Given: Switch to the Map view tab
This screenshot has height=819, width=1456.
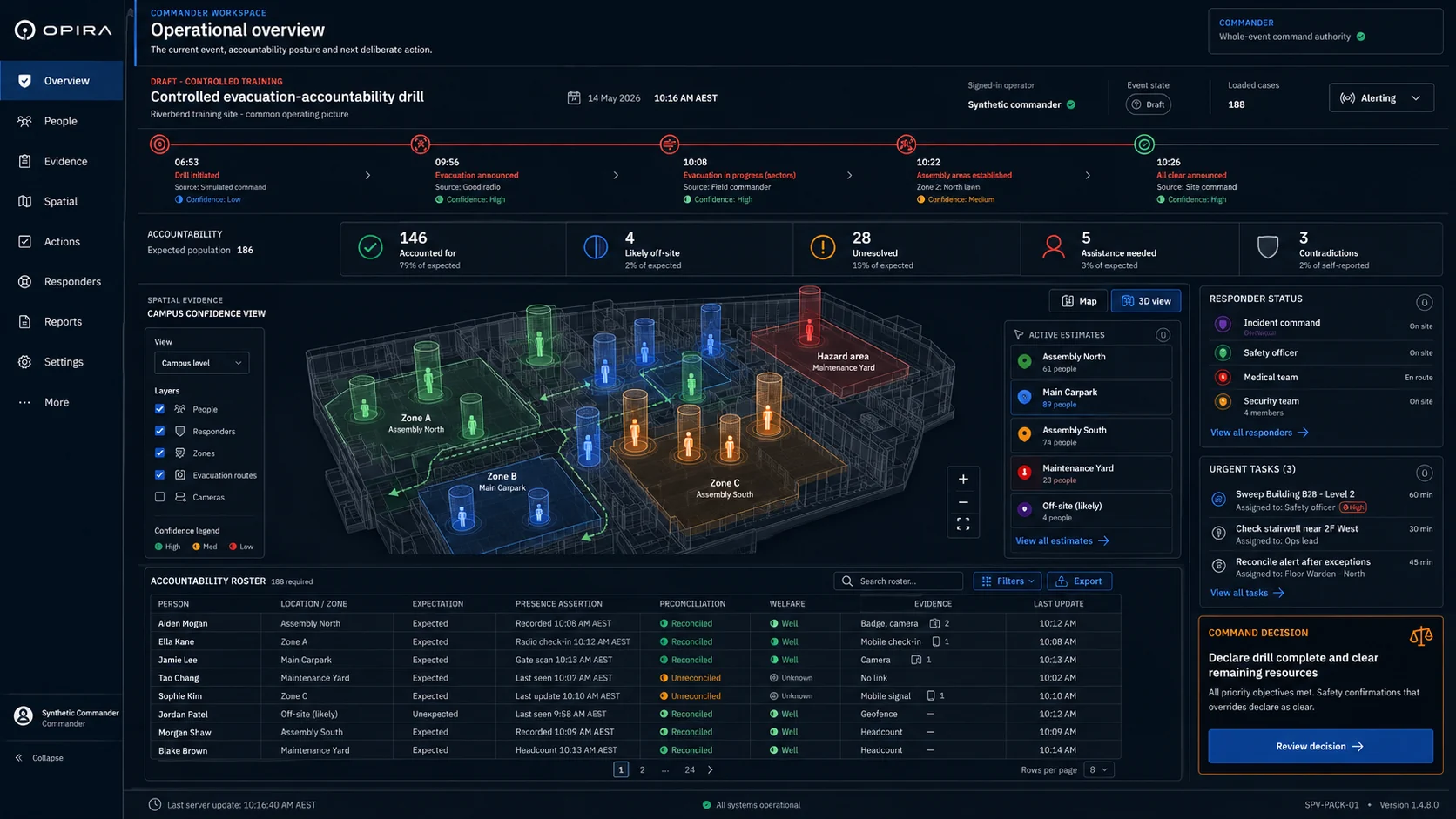Looking at the screenshot, I should [1078, 301].
